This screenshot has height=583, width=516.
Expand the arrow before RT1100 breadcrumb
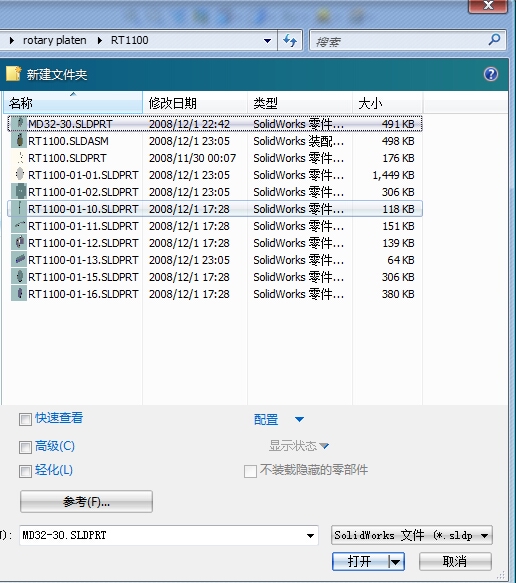point(100,40)
